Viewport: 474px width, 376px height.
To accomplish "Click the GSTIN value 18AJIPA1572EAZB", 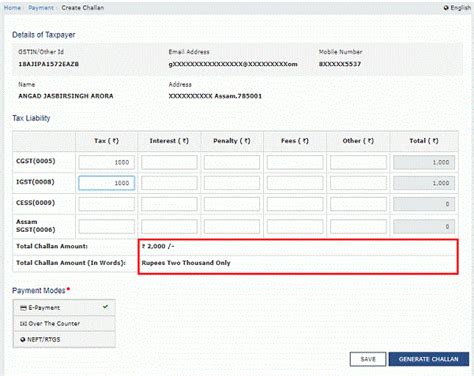I will pyautogui.click(x=48, y=64).
